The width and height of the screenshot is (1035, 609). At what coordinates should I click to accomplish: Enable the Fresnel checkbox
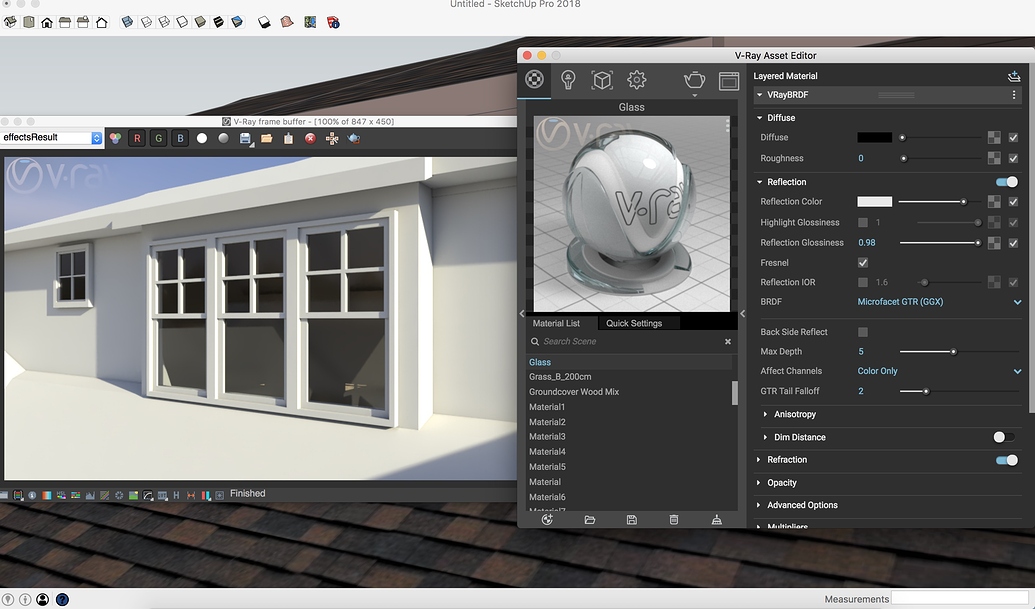[862, 262]
